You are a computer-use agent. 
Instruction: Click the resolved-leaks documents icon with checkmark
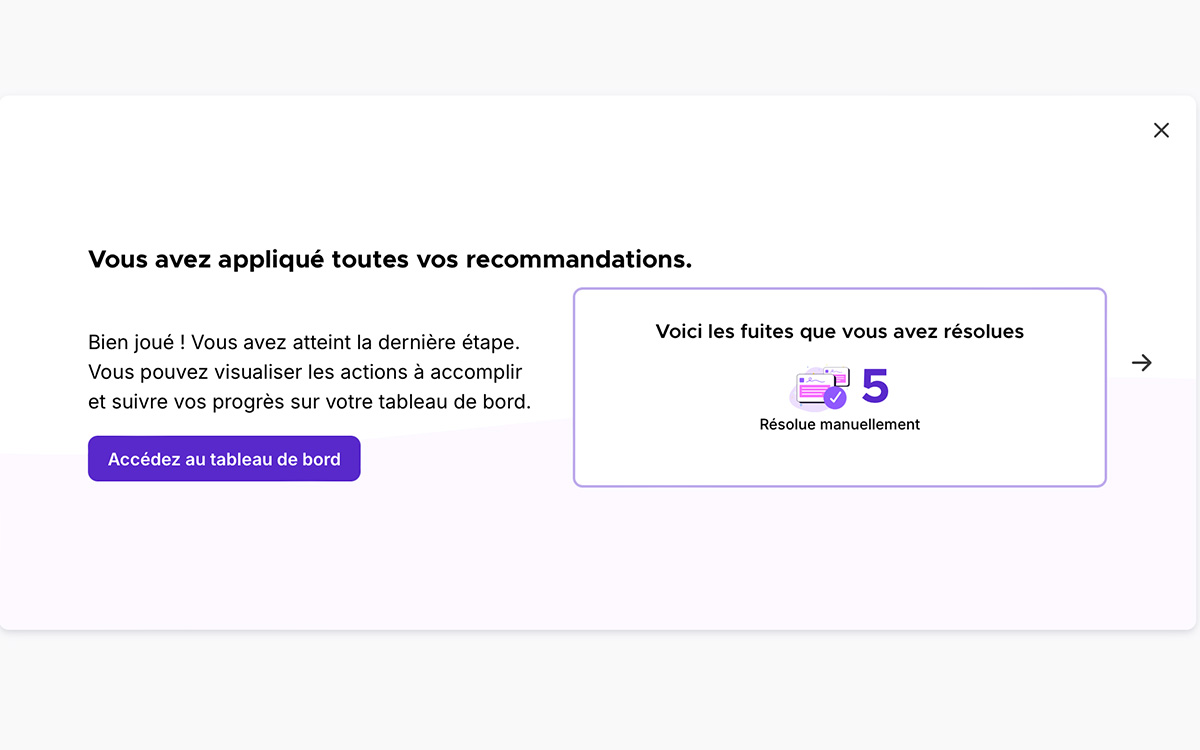point(818,390)
